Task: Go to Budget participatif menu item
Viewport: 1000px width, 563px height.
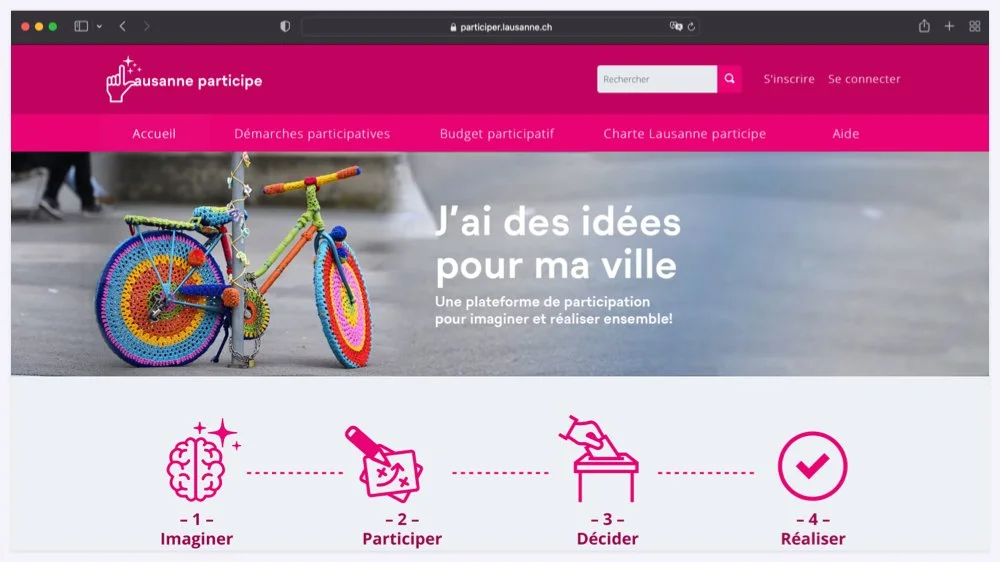Action: (x=497, y=134)
